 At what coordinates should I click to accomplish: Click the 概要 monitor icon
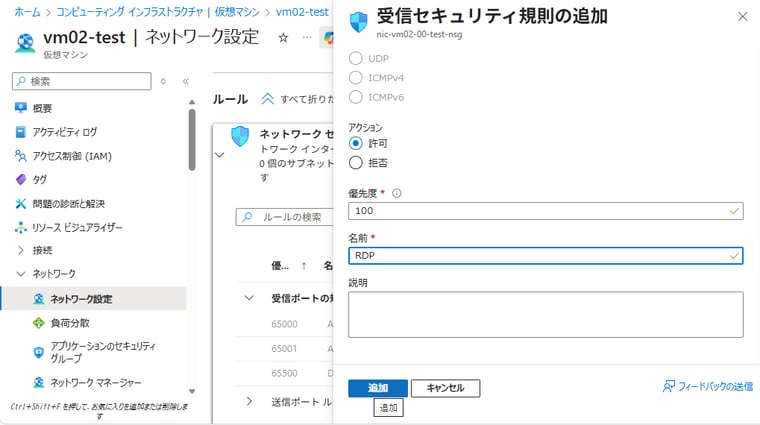click(x=20, y=108)
